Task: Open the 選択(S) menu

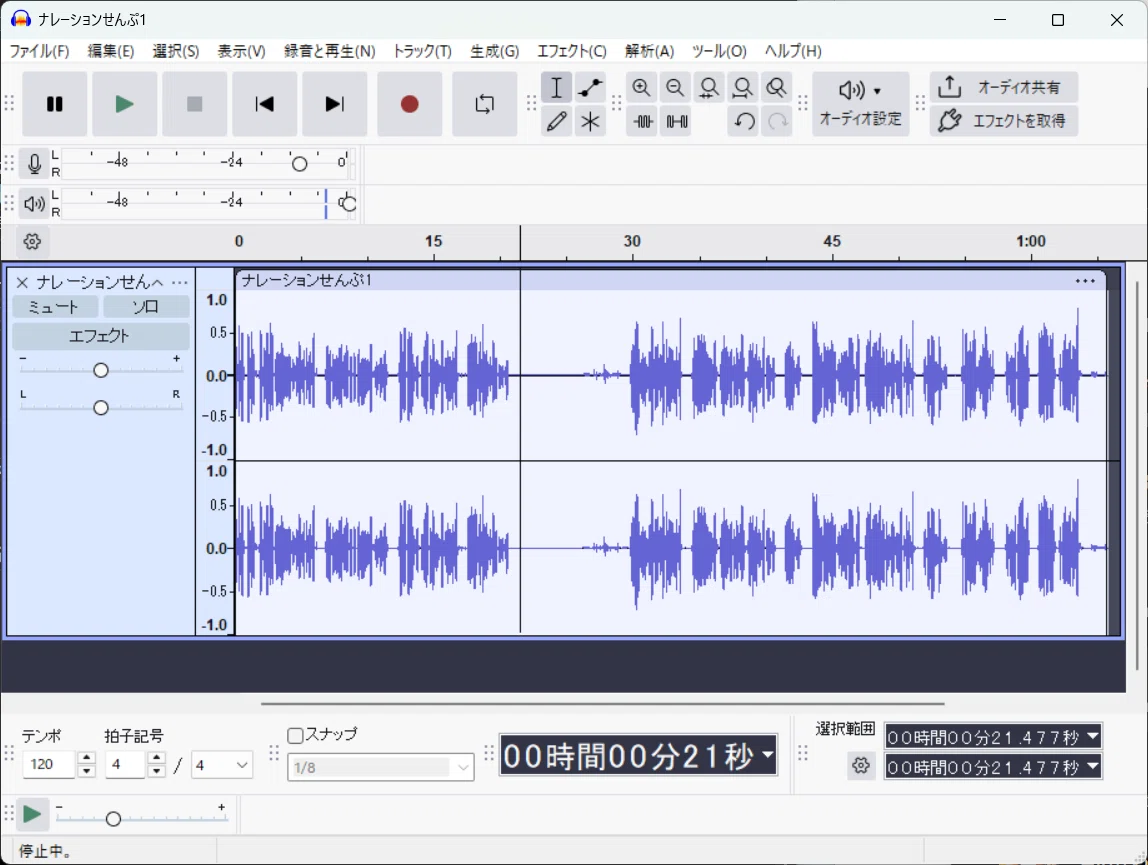Action: pos(176,51)
